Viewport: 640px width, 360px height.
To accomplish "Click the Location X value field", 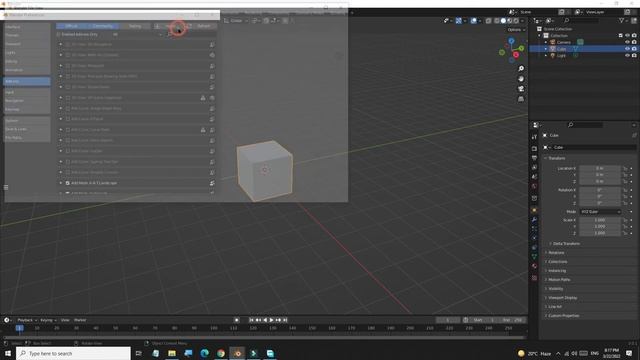I will pos(600,168).
